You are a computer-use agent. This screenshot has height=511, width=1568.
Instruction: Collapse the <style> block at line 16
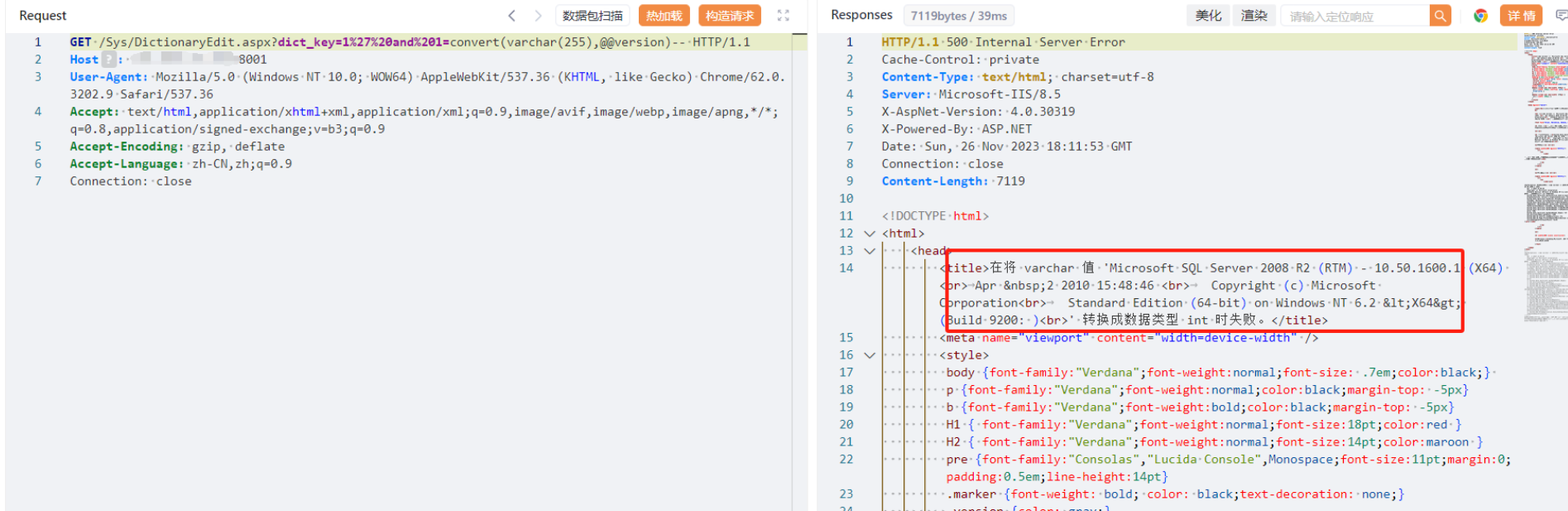point(870,355)
